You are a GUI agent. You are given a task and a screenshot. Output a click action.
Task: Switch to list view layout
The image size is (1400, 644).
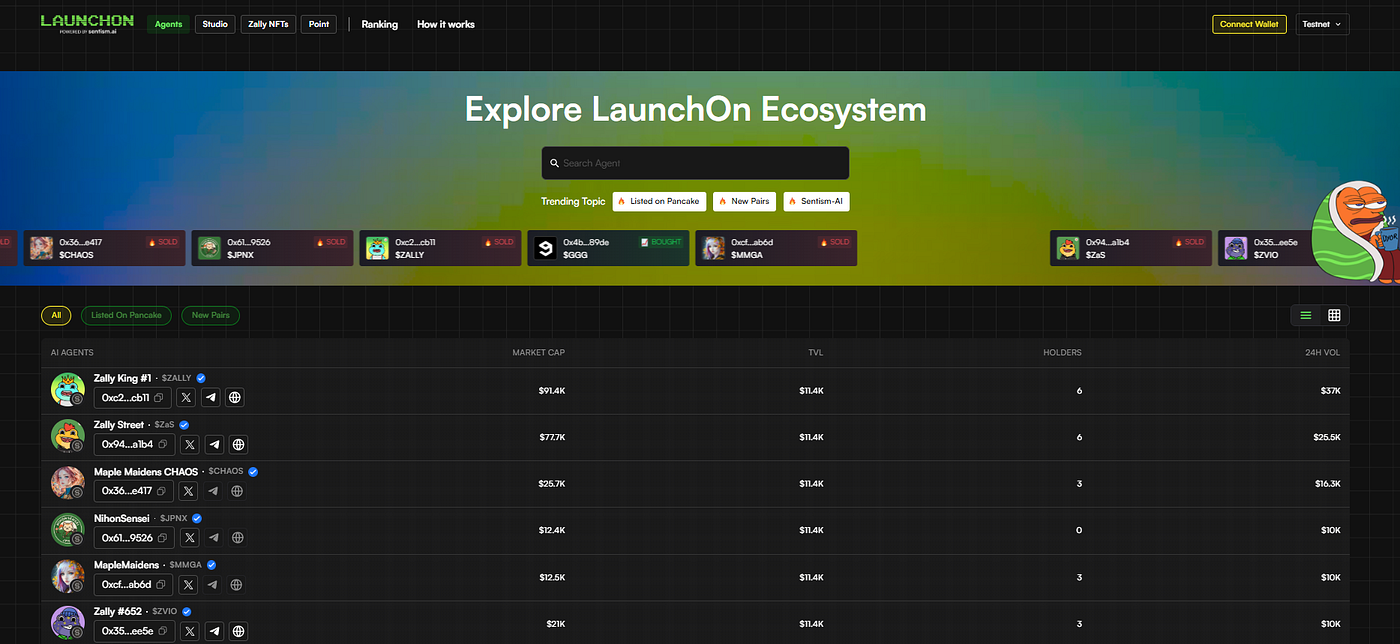click(1305, 315)
